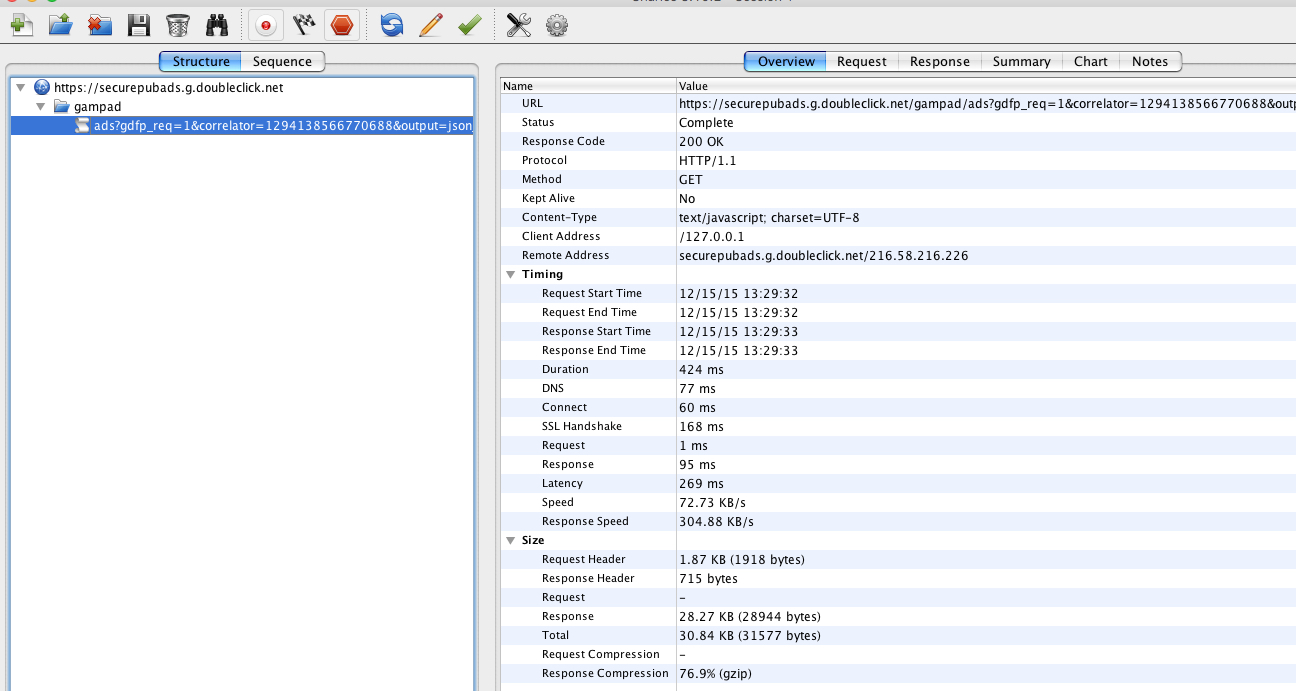This screenshot has height=691, width=1296.
Task: Select the Connect value 60 ms
Action: click(x=697, y=407)
